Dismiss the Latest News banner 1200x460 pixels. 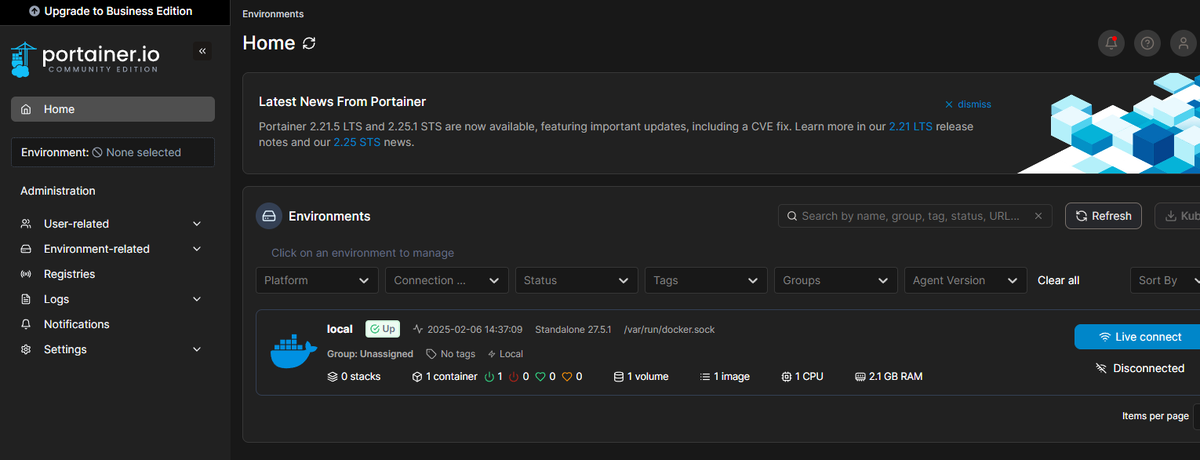pyautogui.click(x=968, y=104)
